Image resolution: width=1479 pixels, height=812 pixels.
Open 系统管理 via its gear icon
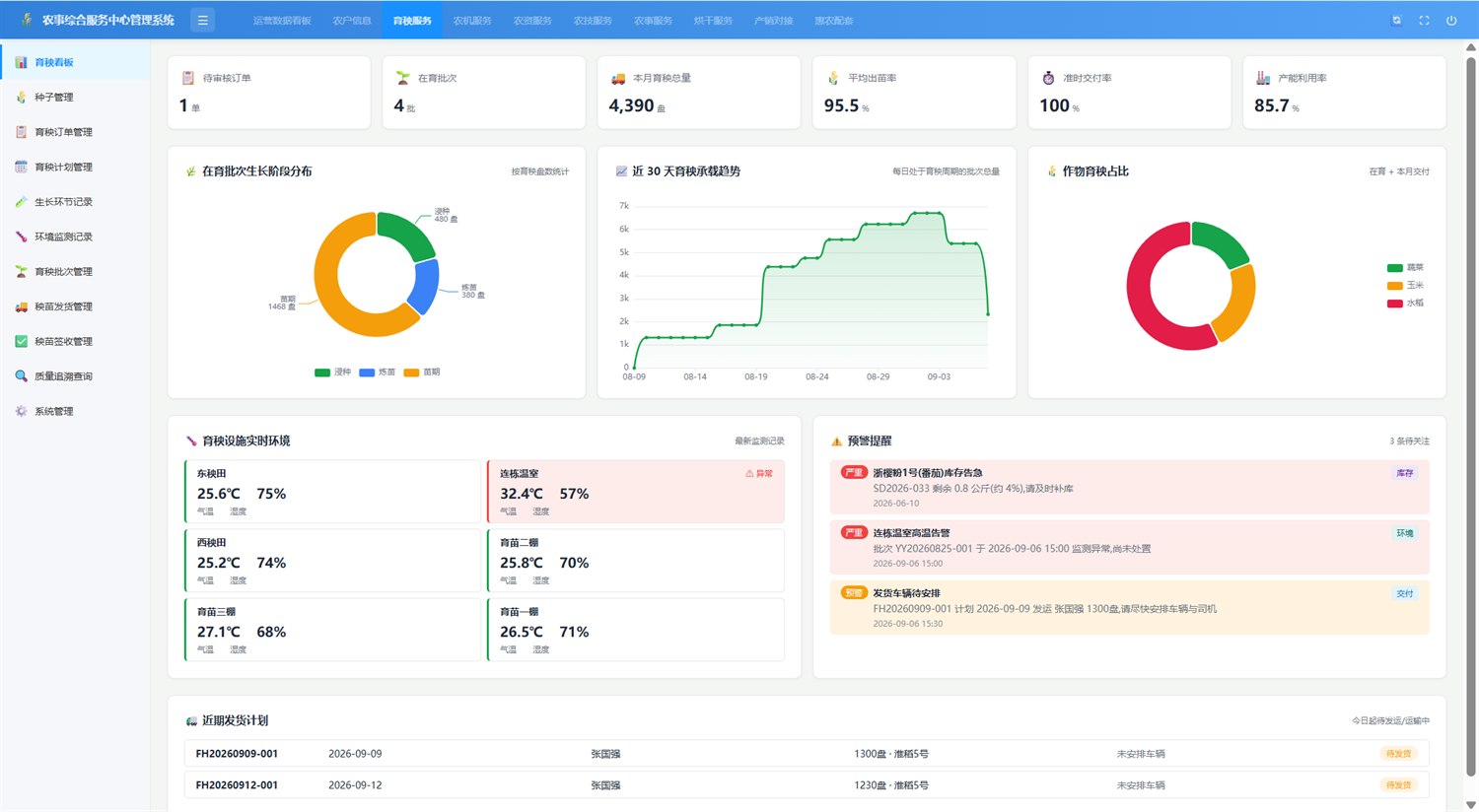click(21, 411)
